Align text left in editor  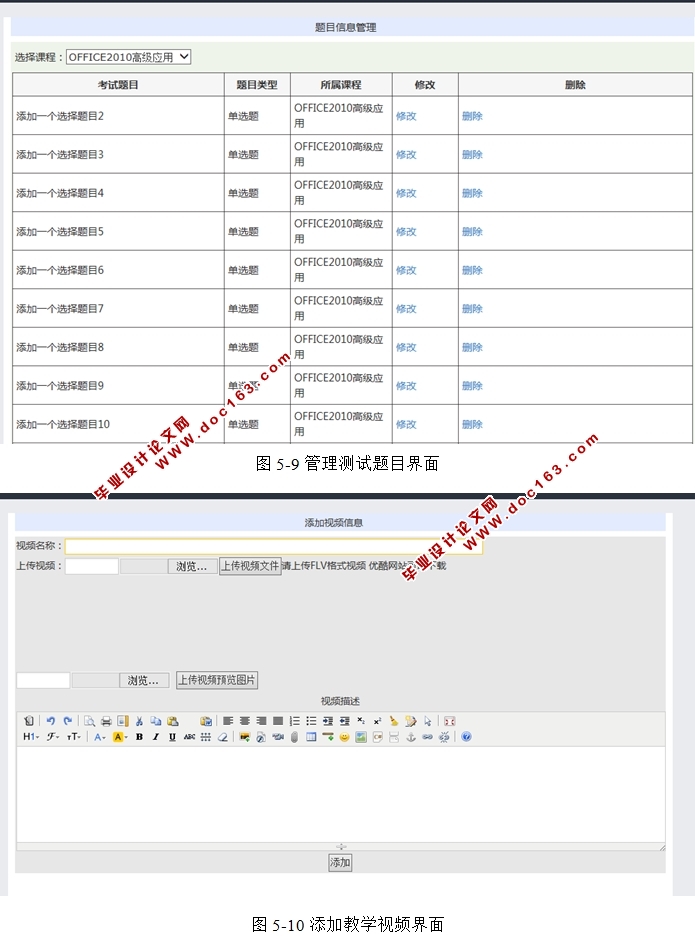pos(228,721)
